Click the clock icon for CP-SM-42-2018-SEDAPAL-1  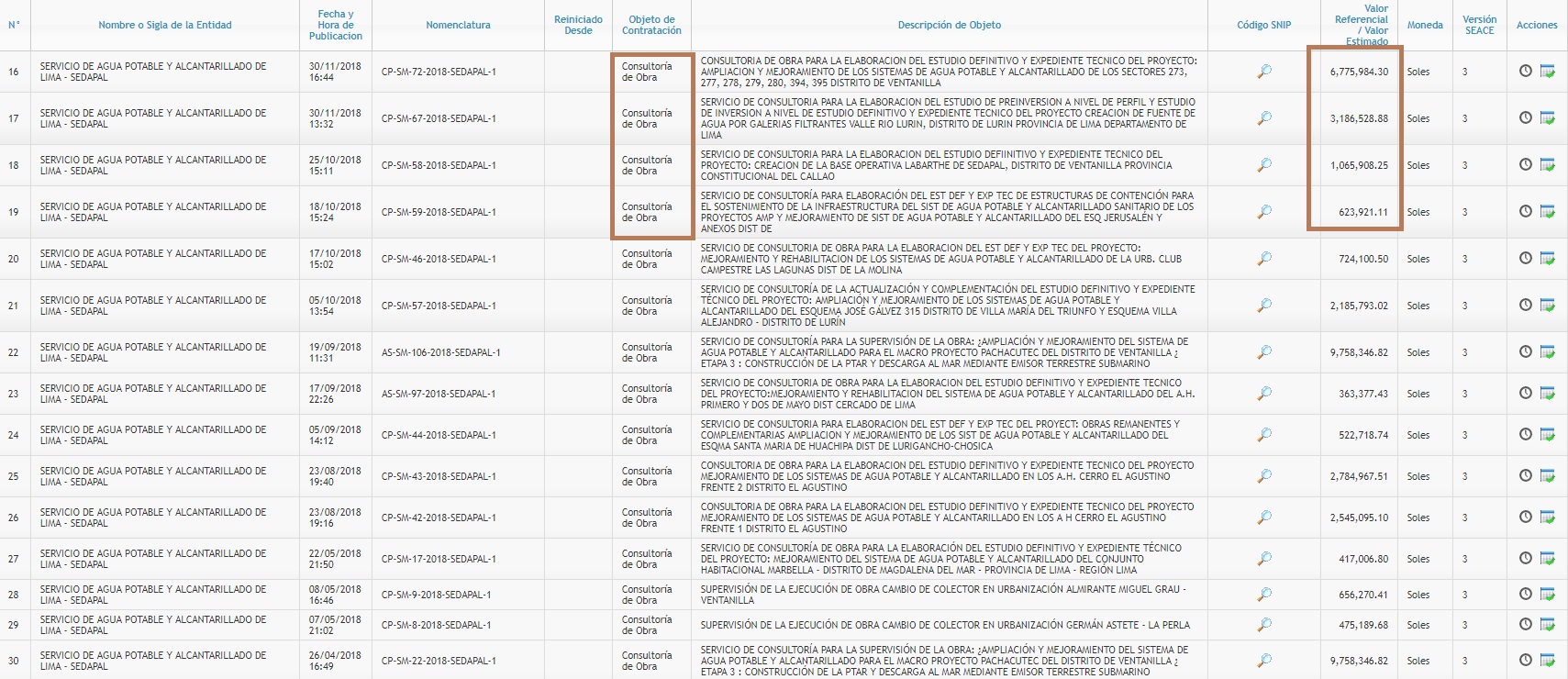tap(1525, 518)
